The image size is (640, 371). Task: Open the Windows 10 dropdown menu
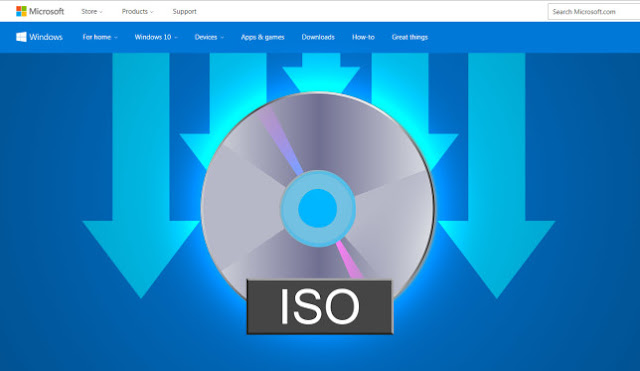pyautogui.click(x=156, y=37)
